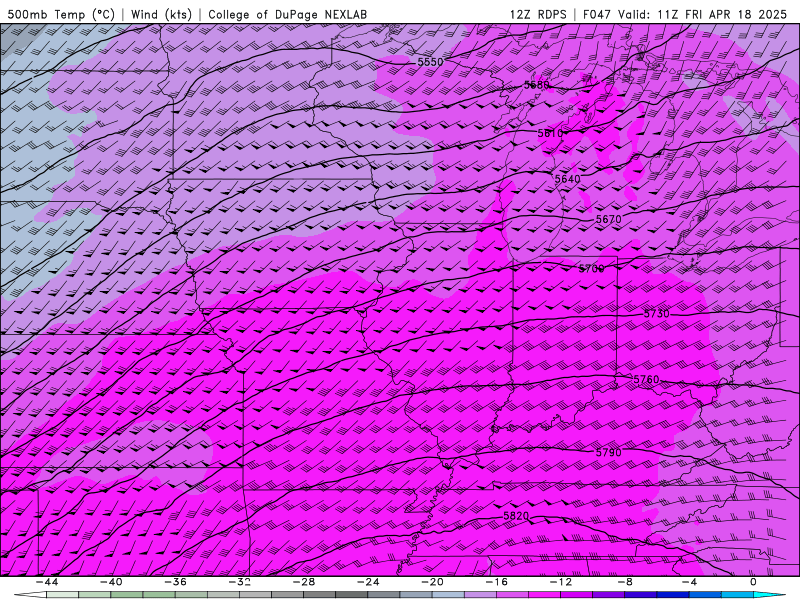Click the 5730 height contour label

(656, 314)
